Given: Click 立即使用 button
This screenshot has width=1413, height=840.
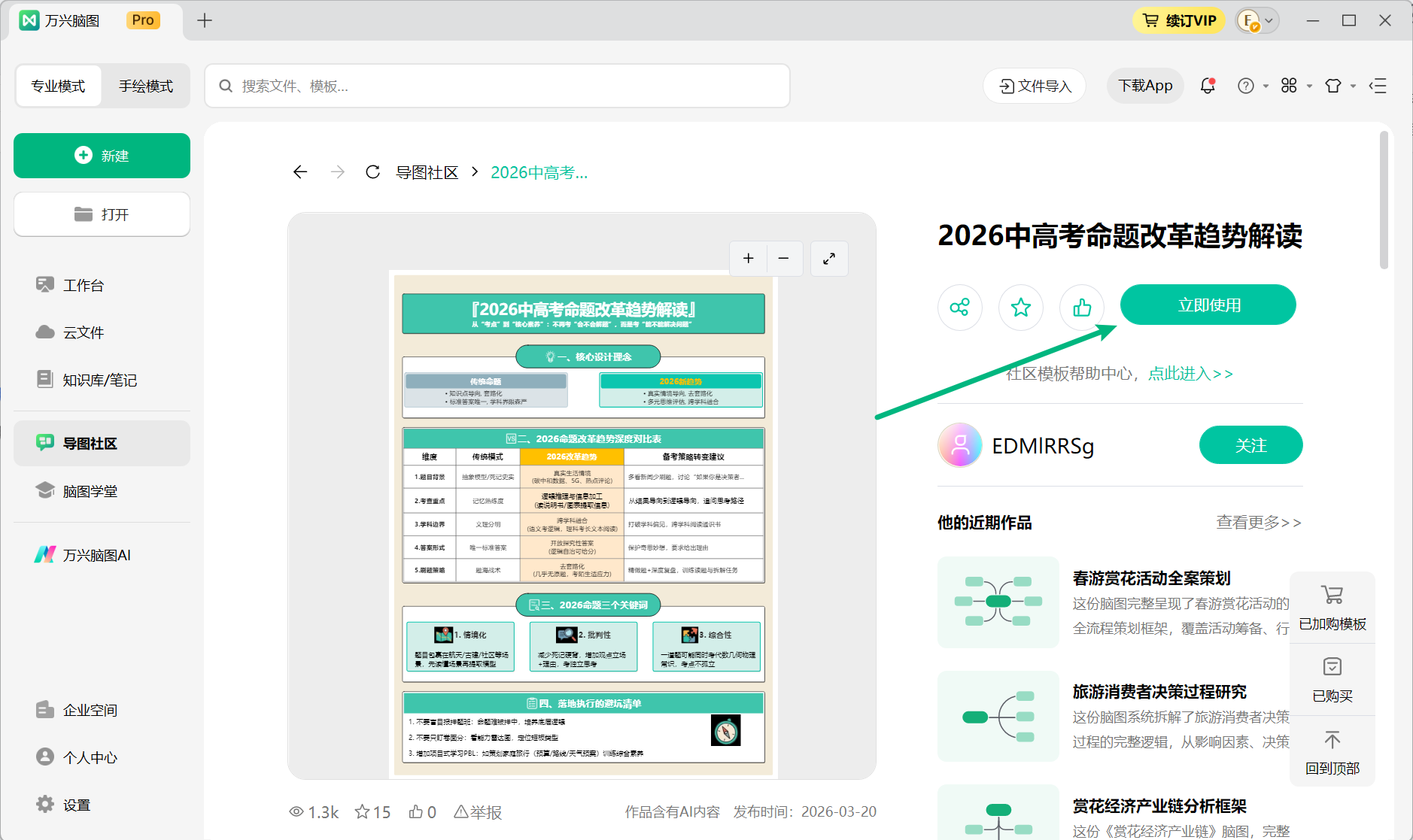Looking at the screenshot, I should click(1208, 305).
